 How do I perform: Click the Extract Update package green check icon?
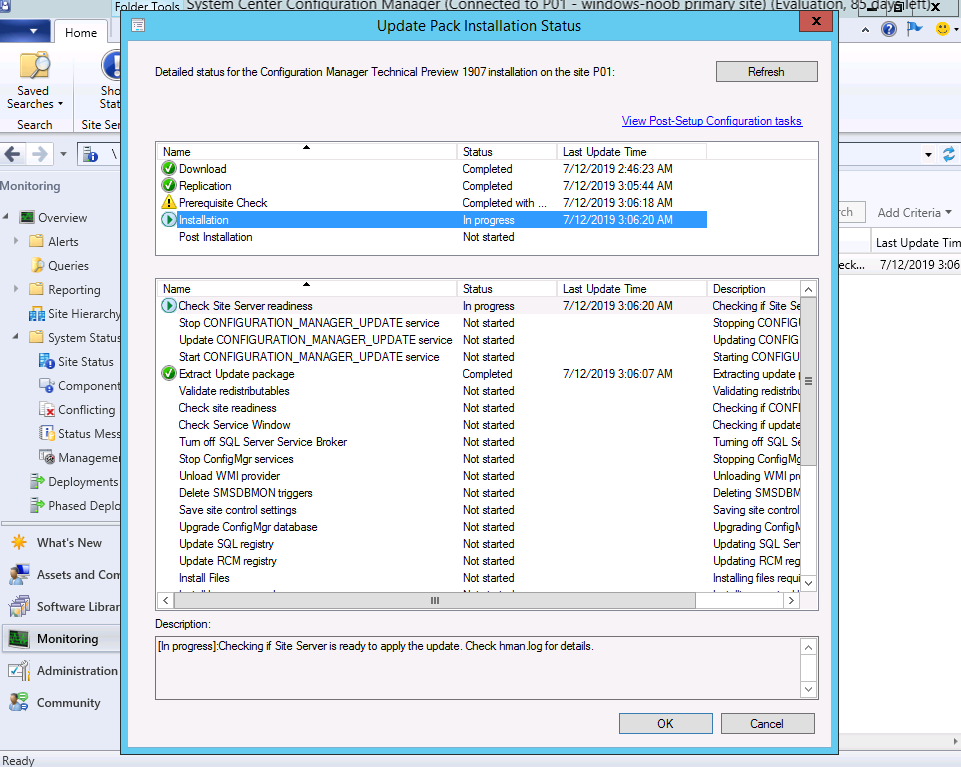pos(169,373)
